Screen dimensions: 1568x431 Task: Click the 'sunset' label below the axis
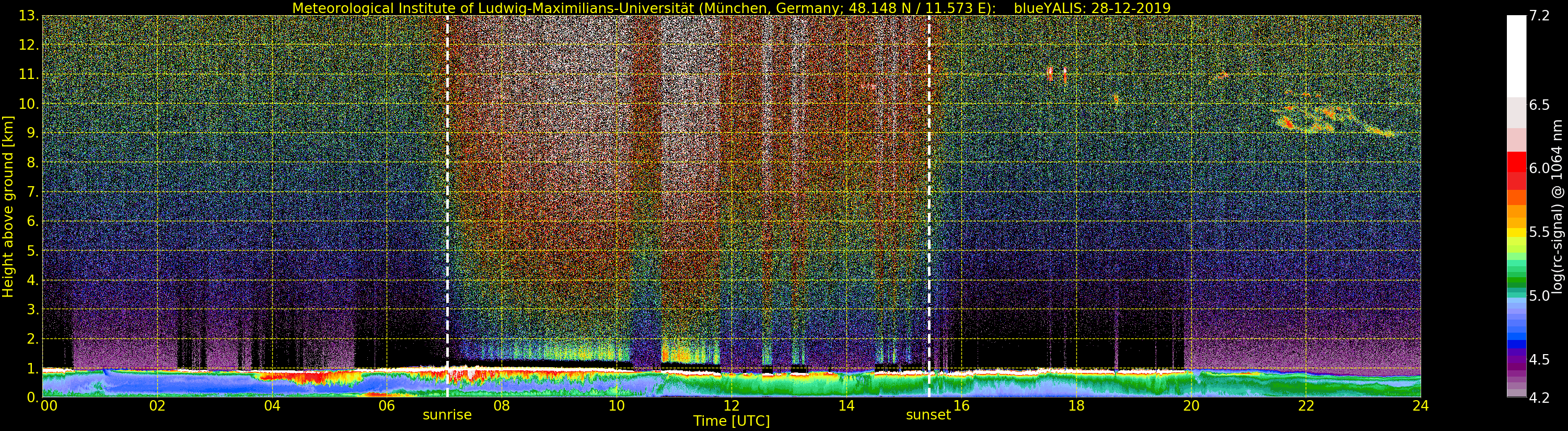click(x=928, y=415)
